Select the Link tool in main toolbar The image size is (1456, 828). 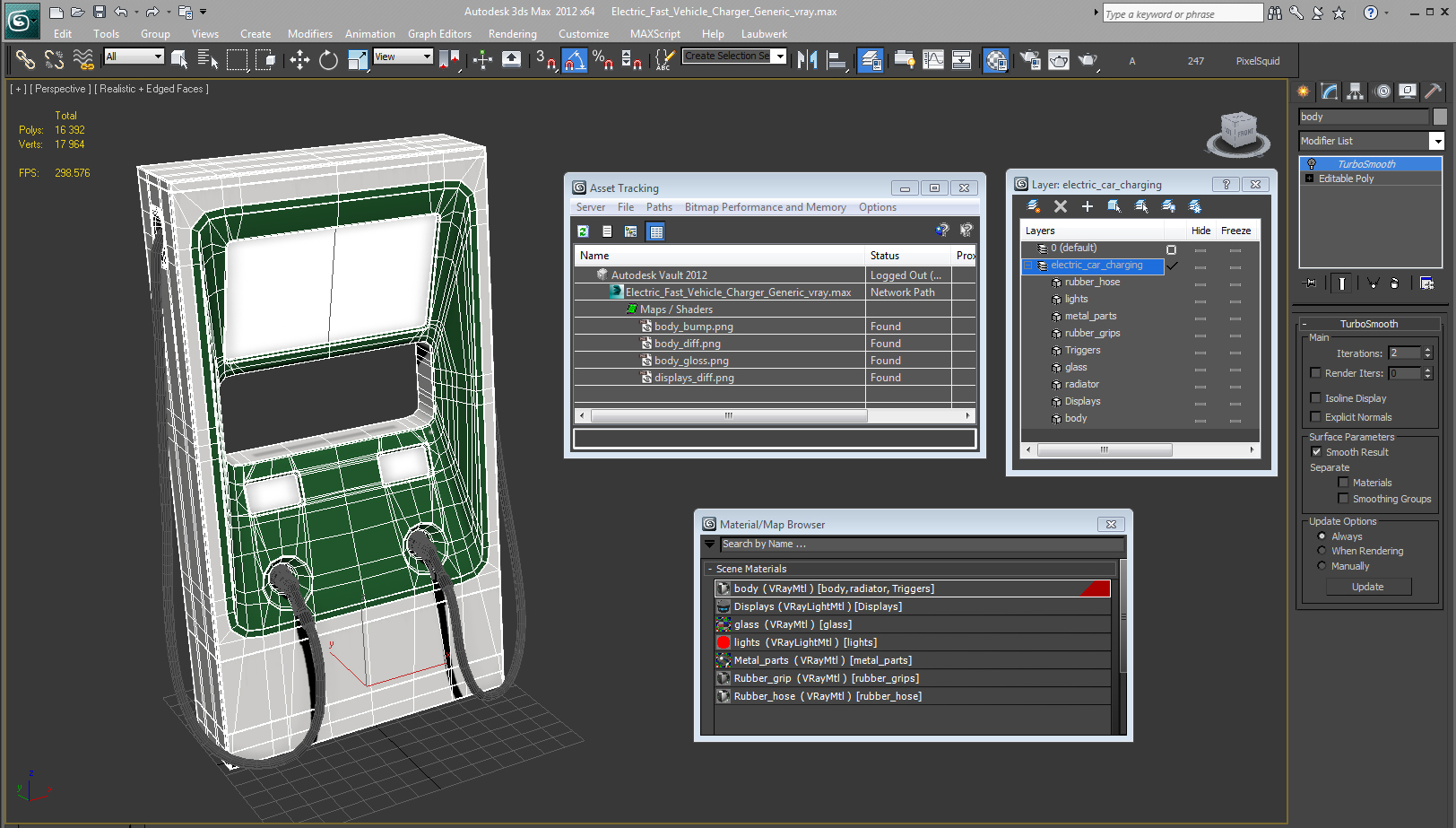(x=25, y=60)
